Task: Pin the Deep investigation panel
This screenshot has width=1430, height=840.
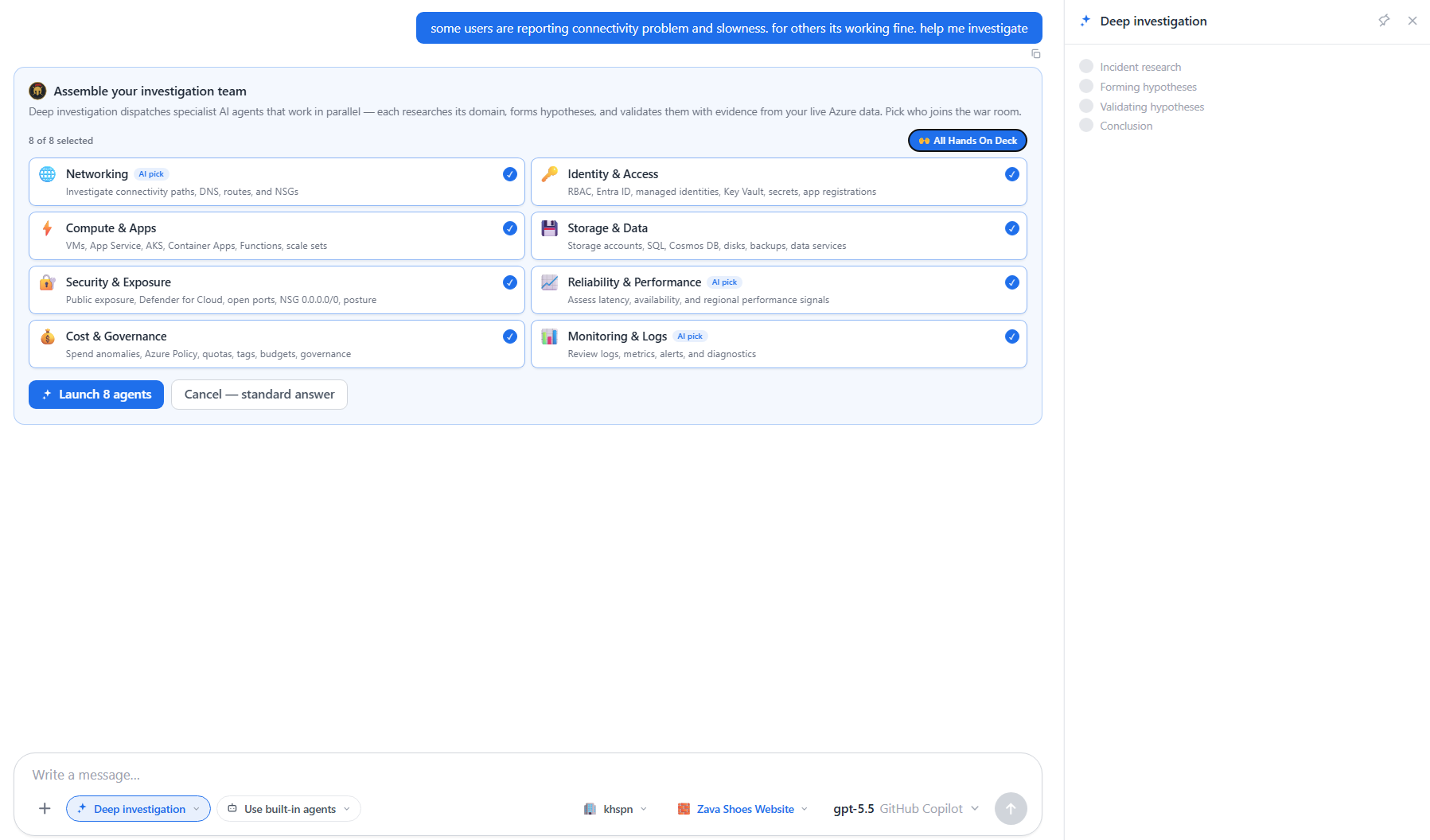Action: tap(1384, 21)
